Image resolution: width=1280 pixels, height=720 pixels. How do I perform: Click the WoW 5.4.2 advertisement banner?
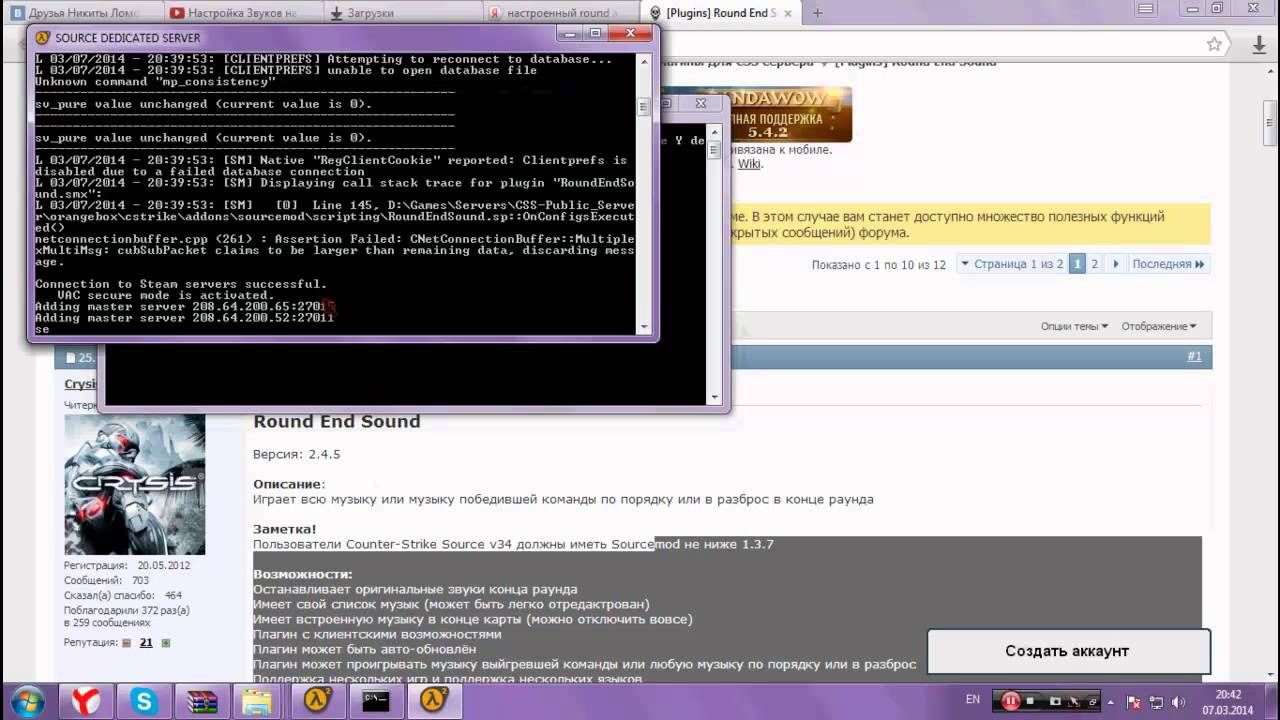(x=793, y=114)
